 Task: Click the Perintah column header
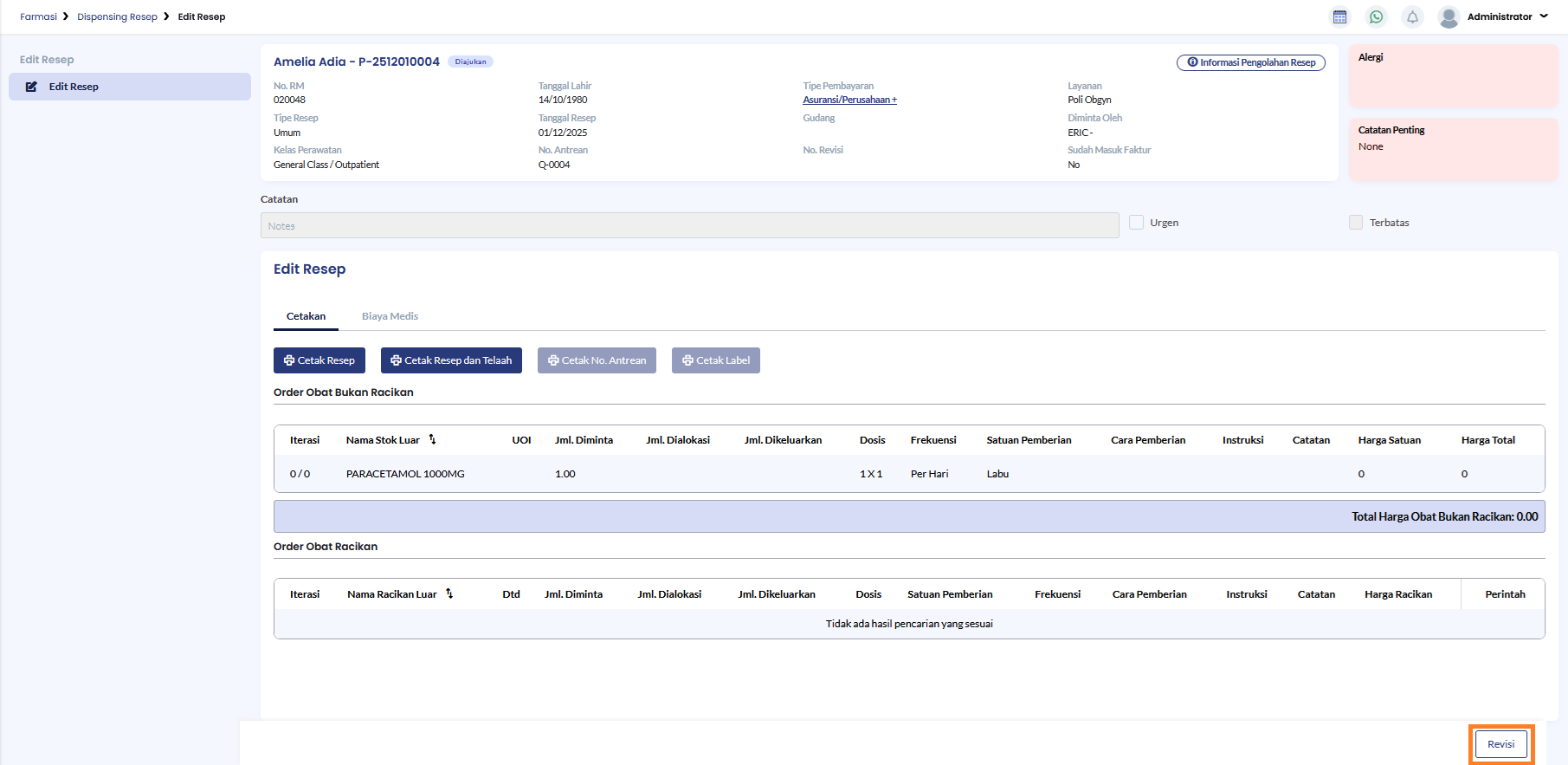(1505, 594)
